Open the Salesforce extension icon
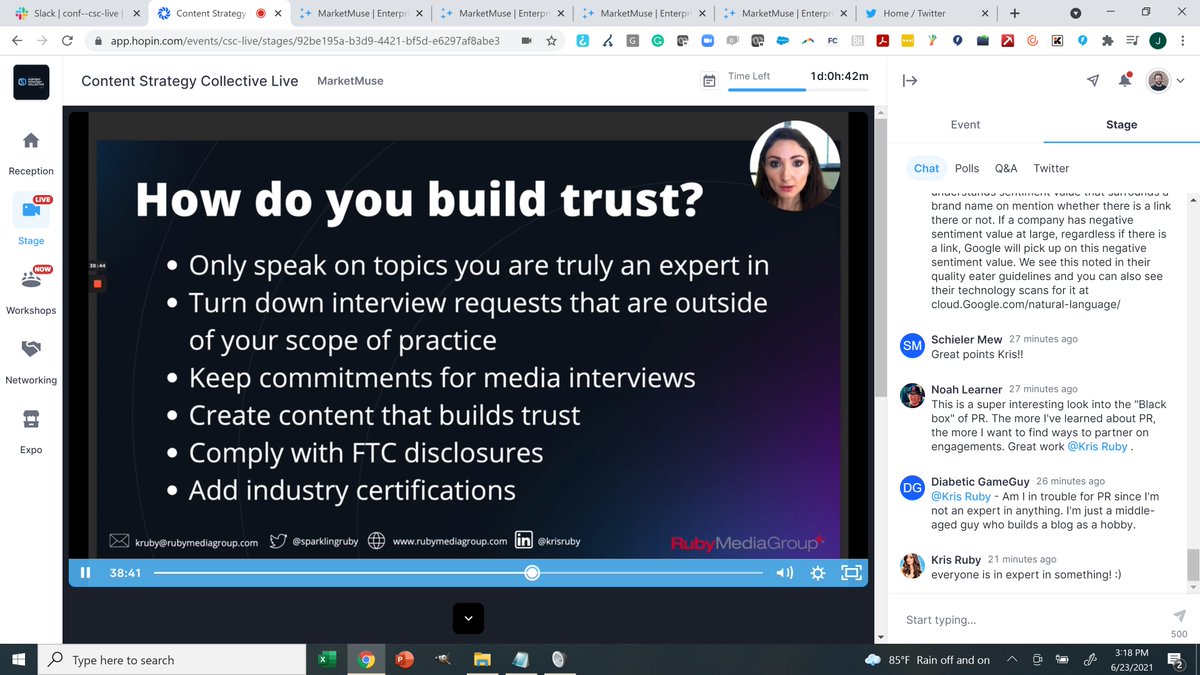Viewport: 1200px width, 675px height. [782, 41]
